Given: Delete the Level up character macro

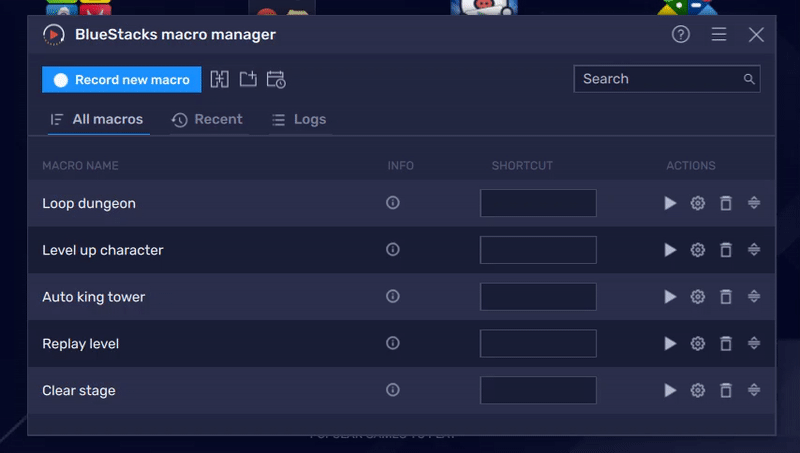Looking at the screenshot, I should [x=726, y=250].
